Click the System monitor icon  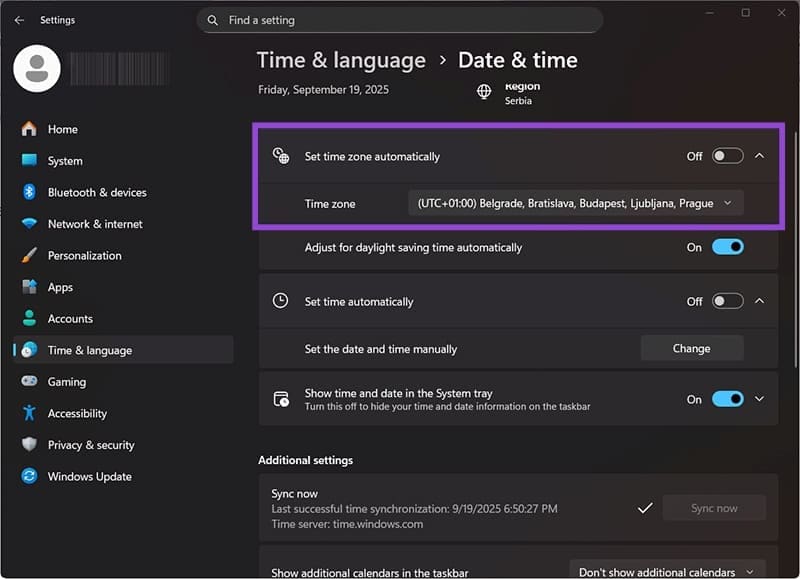[x=29, y=161]
